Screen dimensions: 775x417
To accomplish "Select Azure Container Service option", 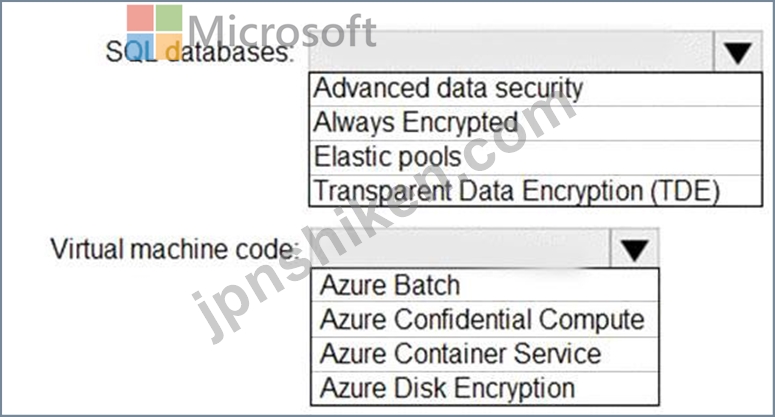I will click(485, 354).
